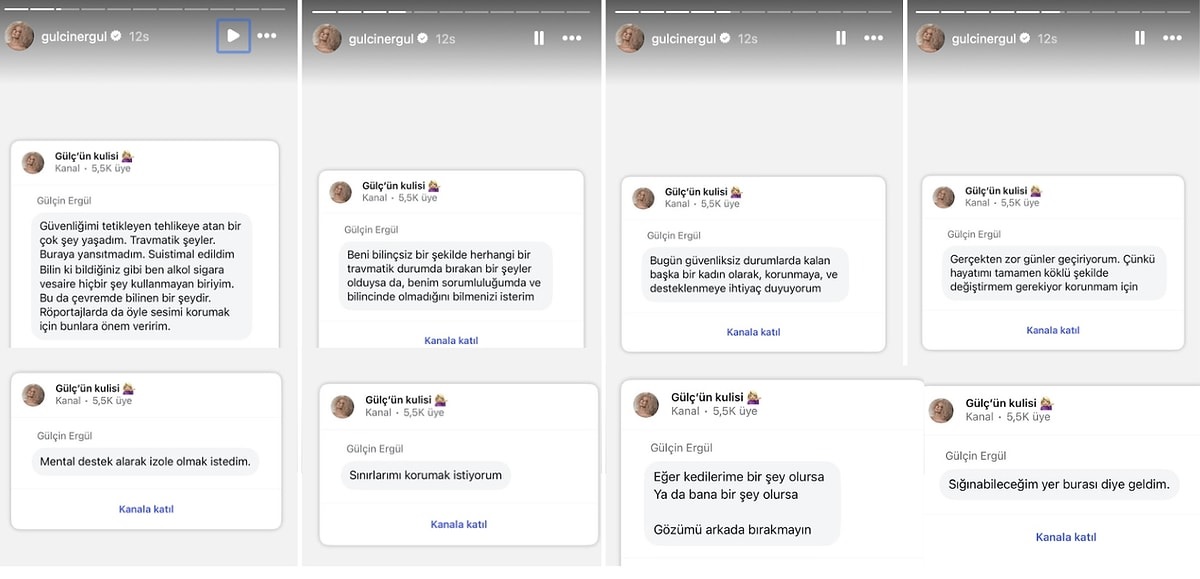This screenshot has width=1200, height=579.
Task: Click "Kanala katıl" under "Sığınabileceğim yer burası"
Action: coord(1066,537)
